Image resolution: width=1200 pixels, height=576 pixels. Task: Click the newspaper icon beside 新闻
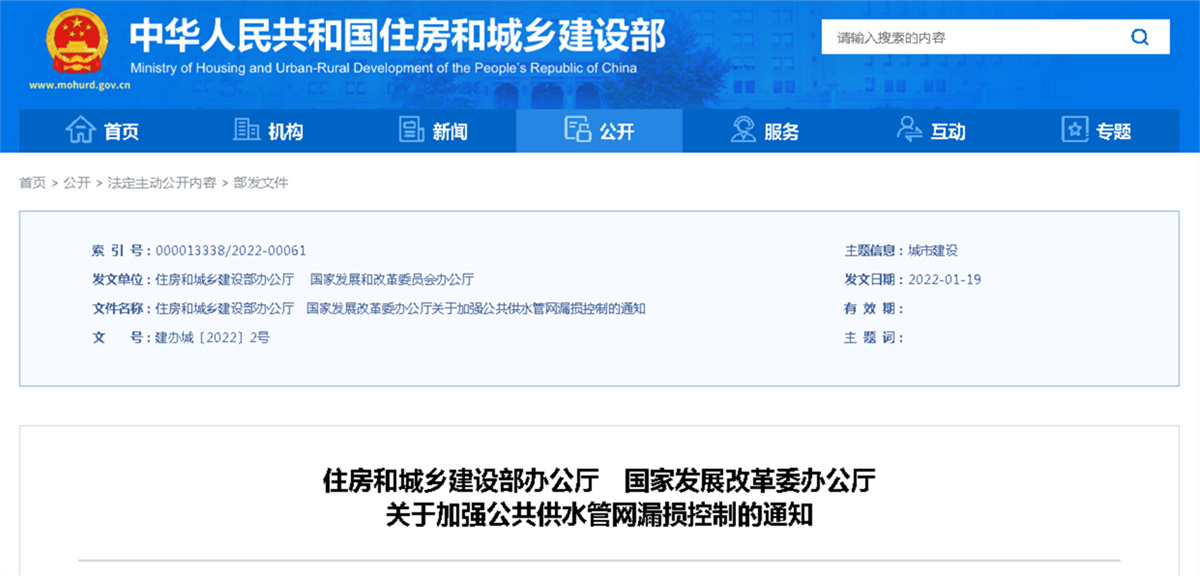pos(412,130)
